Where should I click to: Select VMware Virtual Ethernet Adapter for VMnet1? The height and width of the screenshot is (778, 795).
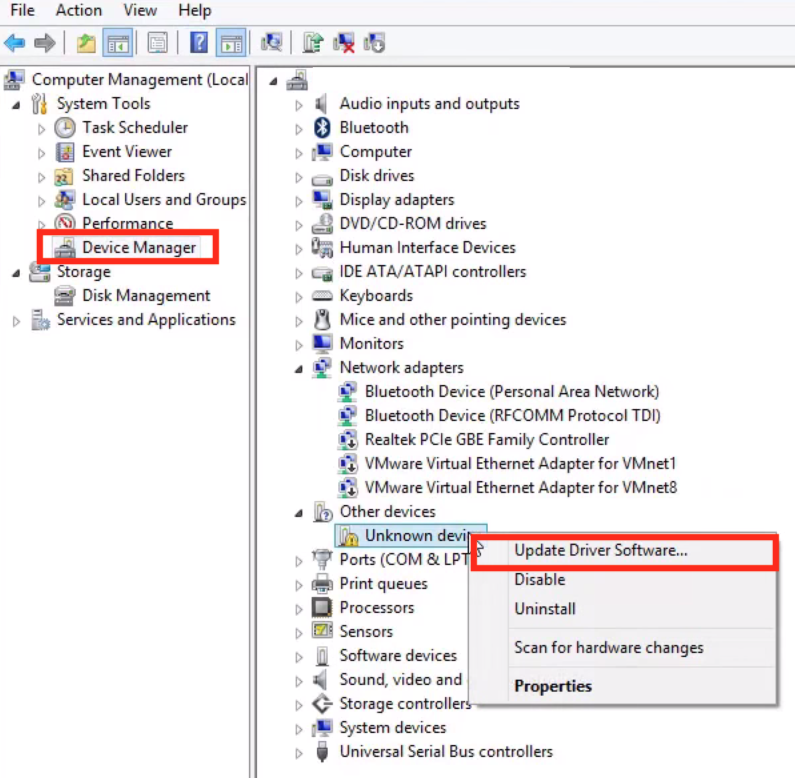point(521,464)
